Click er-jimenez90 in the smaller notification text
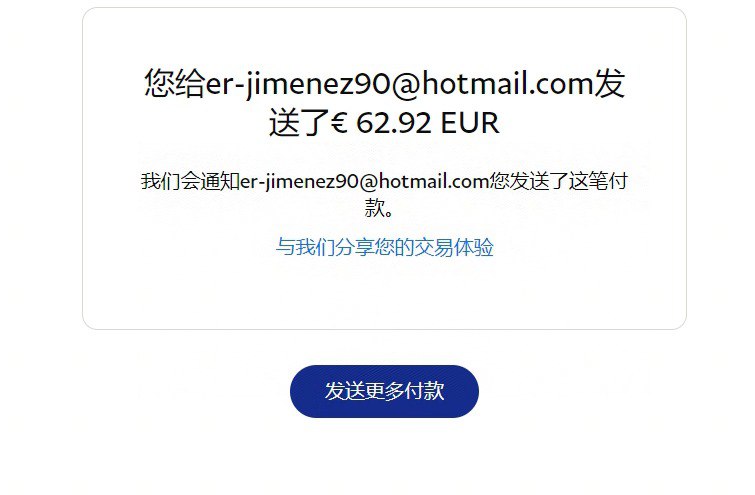This screenshot has height=495, width=755. pos(299,182)
